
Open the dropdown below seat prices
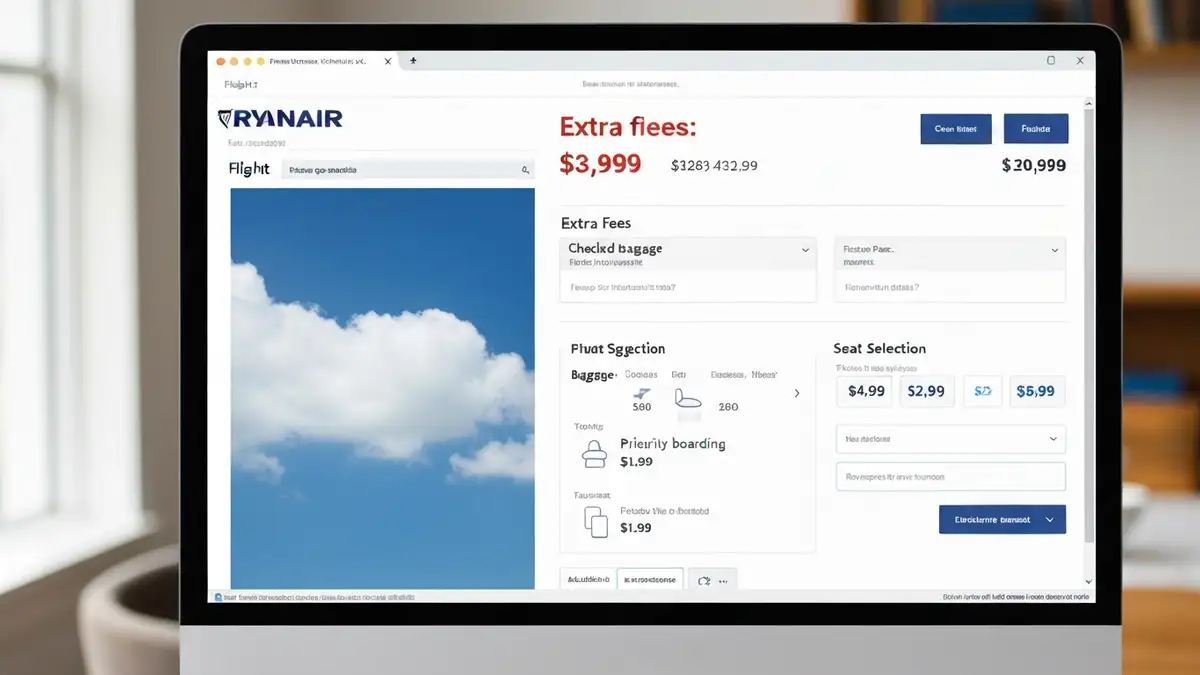[x=950, y=439]
